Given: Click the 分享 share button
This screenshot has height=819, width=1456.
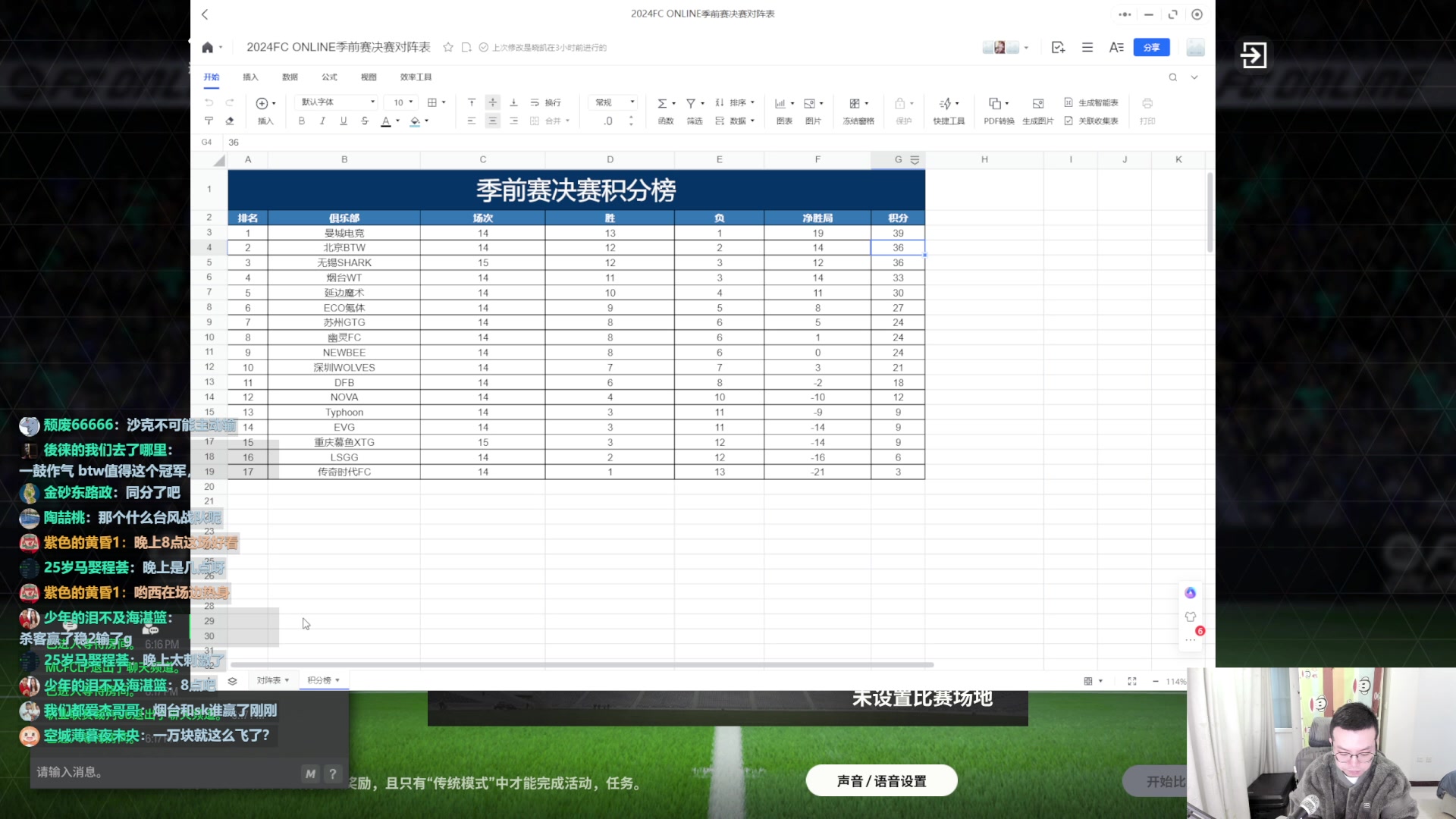Looking at the screenshot, I should (1151, 47).
